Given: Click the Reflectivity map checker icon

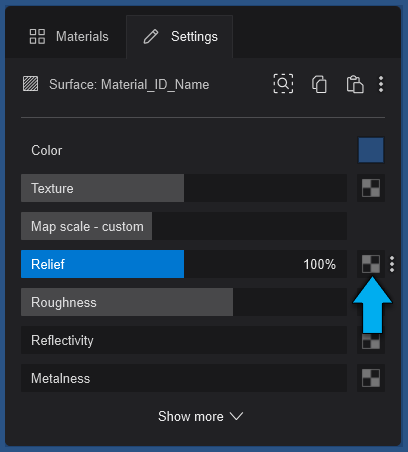Looking at the screenshot, I should (371, 341).
